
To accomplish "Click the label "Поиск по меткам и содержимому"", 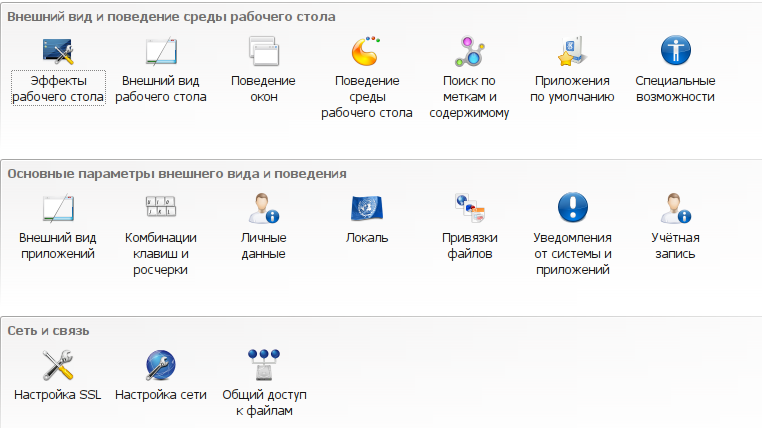I will click(x=469, y=96).
